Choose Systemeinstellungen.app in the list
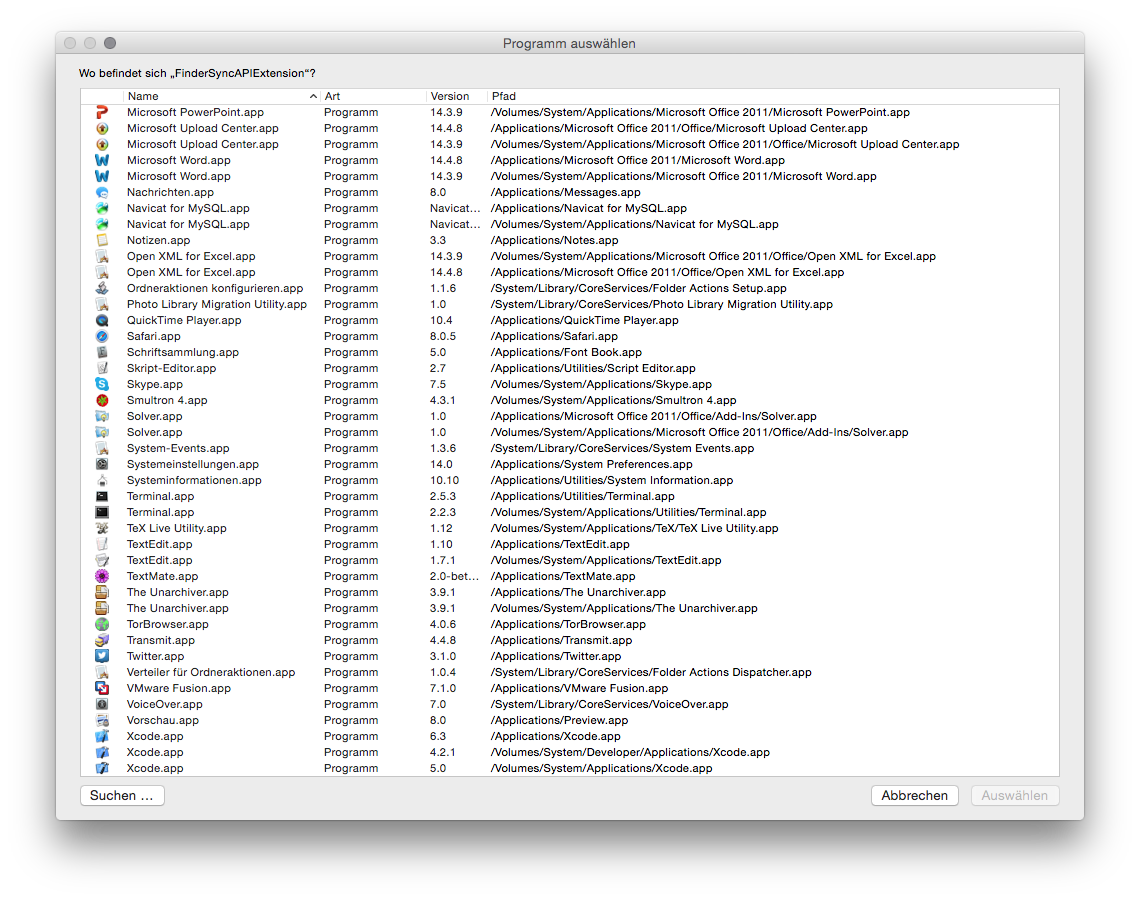Screen dimensions: 1140x900 click(x=192, y=464)
